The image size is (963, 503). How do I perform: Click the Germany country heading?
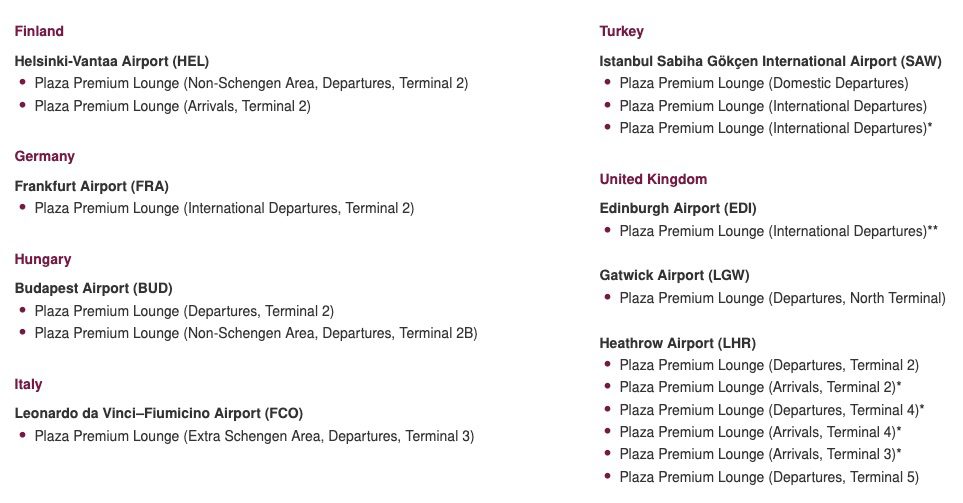tap(45, 156)
